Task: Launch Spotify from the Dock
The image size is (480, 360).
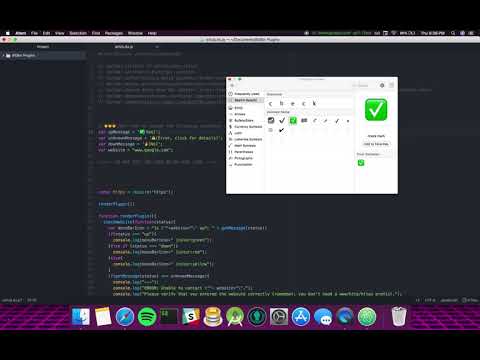Action: pos(147,317)
